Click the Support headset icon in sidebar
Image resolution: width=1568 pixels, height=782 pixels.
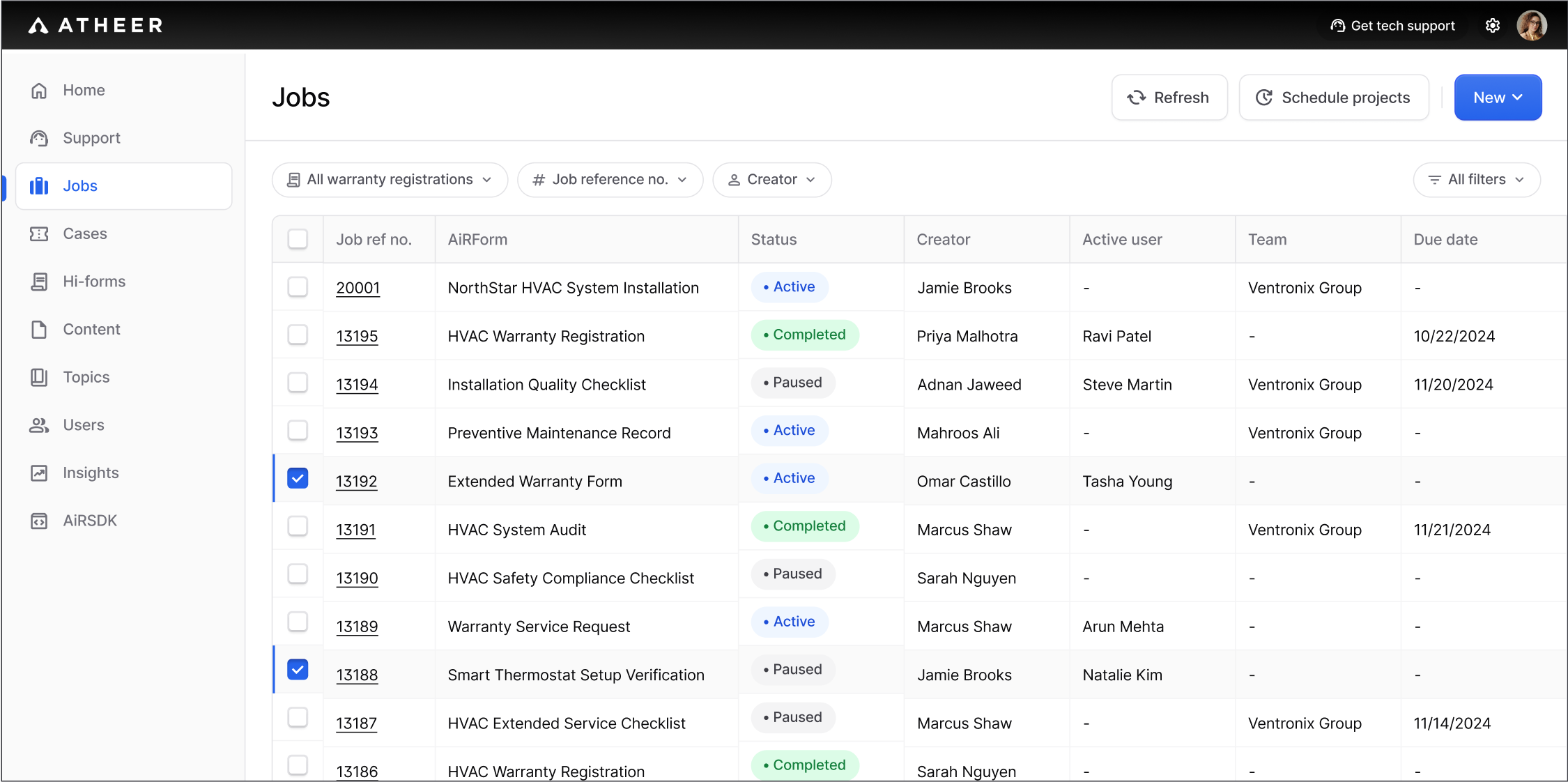39,138
